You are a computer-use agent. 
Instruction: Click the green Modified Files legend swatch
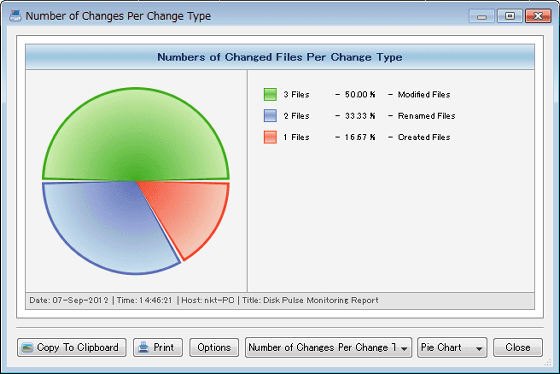click(270, 94)
